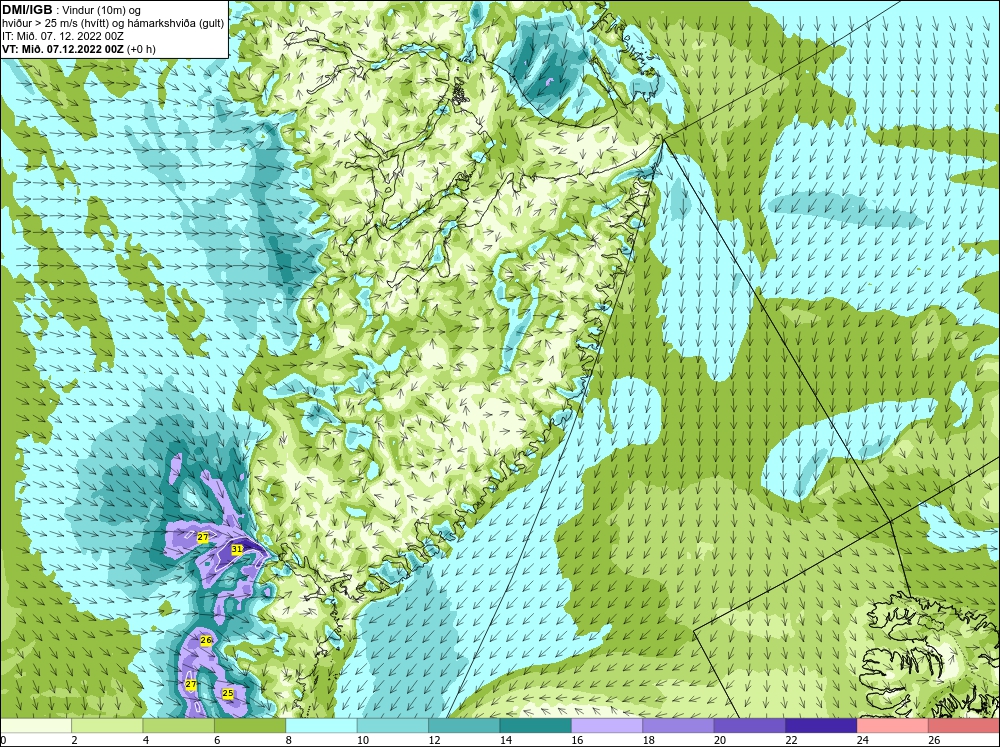Click the yellow 27 label beside label 31
Viewport: 1000px width, 747px height.
(x=203, y=538)
